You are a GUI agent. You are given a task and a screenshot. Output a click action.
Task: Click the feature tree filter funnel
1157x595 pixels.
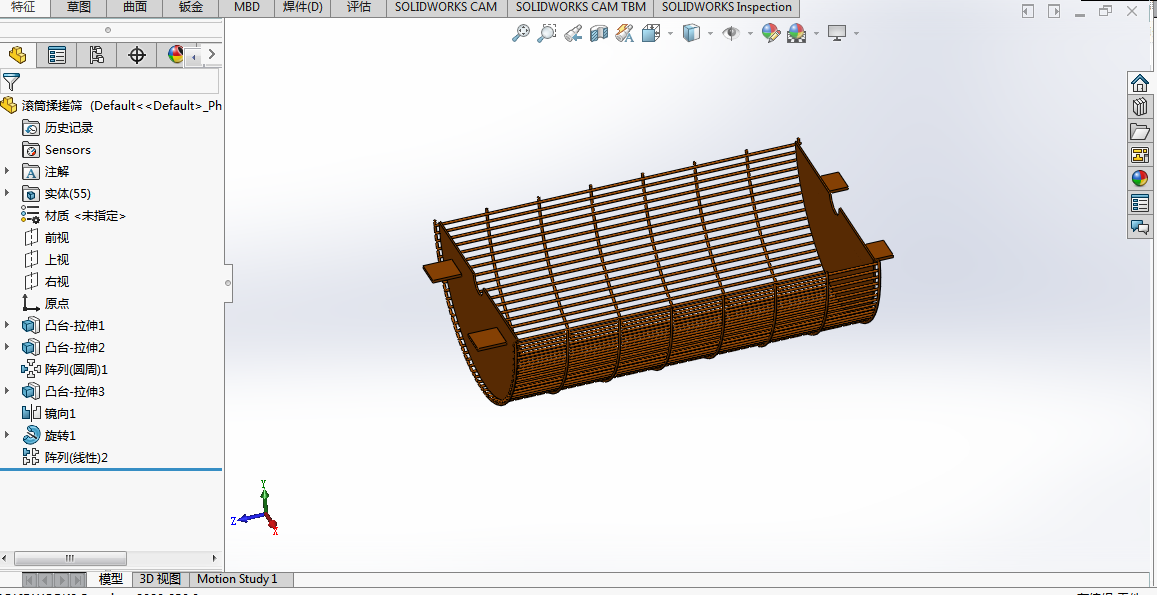(12, 81)
